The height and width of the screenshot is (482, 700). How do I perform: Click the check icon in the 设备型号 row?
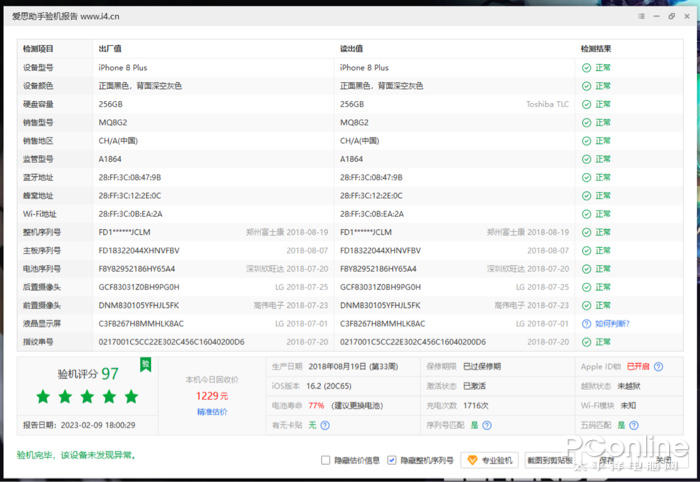pyautogui.click(x=587, y=68)
